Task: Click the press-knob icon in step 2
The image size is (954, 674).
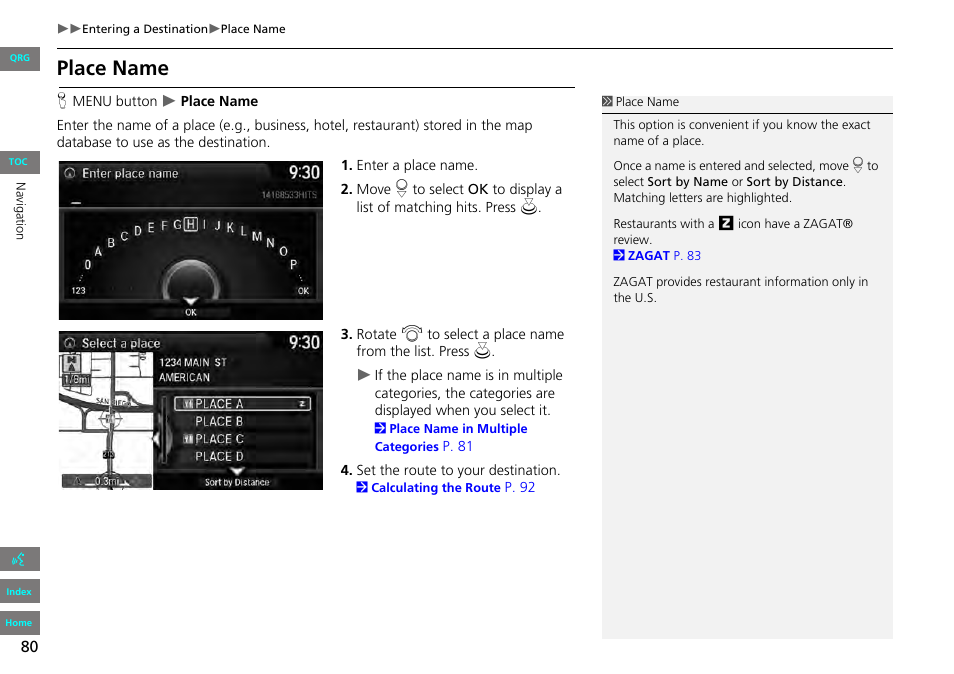Action: 529,207
